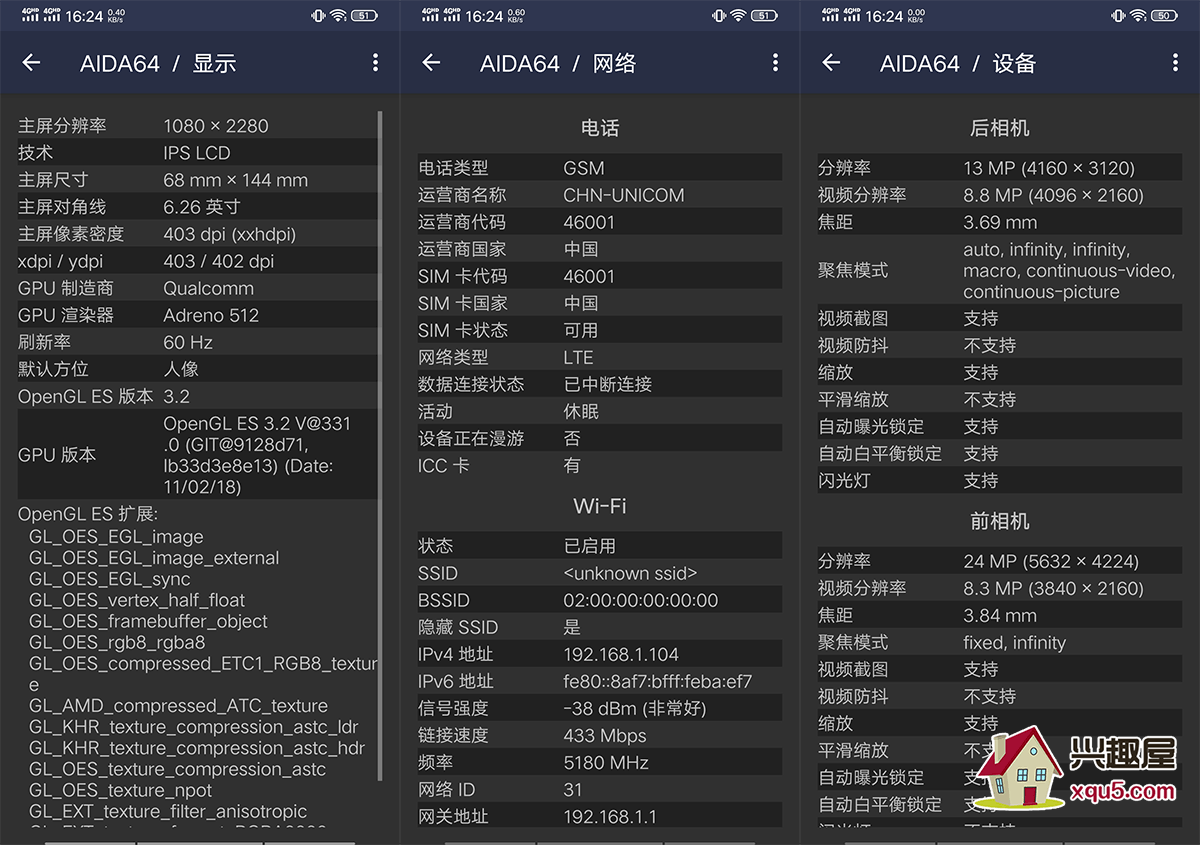Select 闪光灯 支持 row
The height and width of the screenshot is (845, 1200).
pos(1000,480)
